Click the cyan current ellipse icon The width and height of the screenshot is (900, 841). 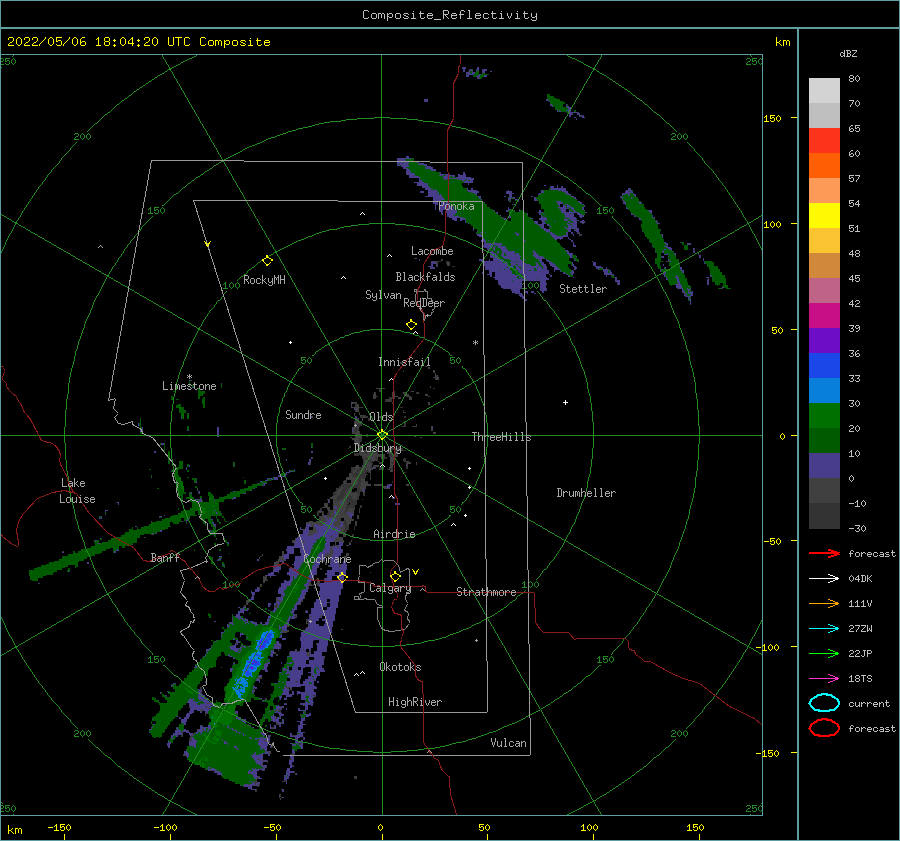point(824,703)
